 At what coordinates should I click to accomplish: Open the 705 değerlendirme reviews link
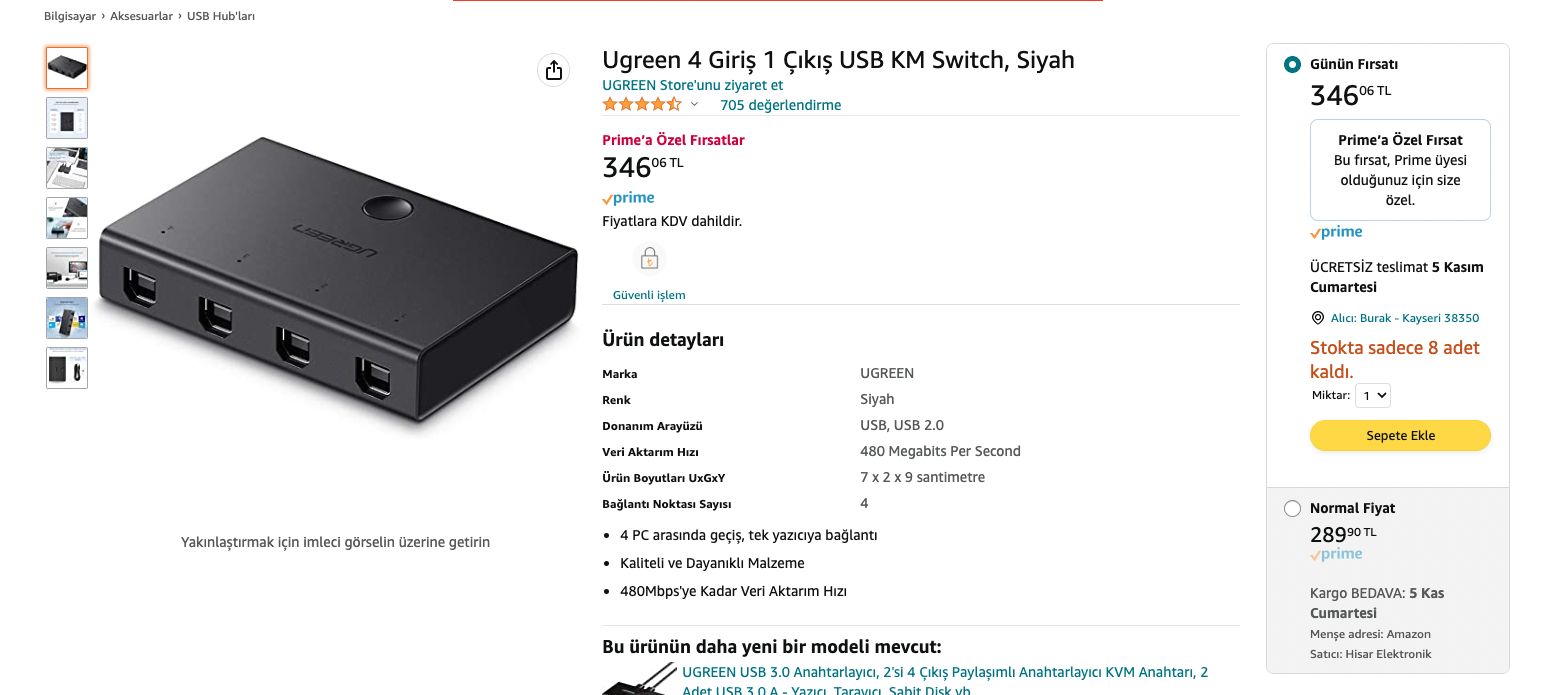point(781,105)
